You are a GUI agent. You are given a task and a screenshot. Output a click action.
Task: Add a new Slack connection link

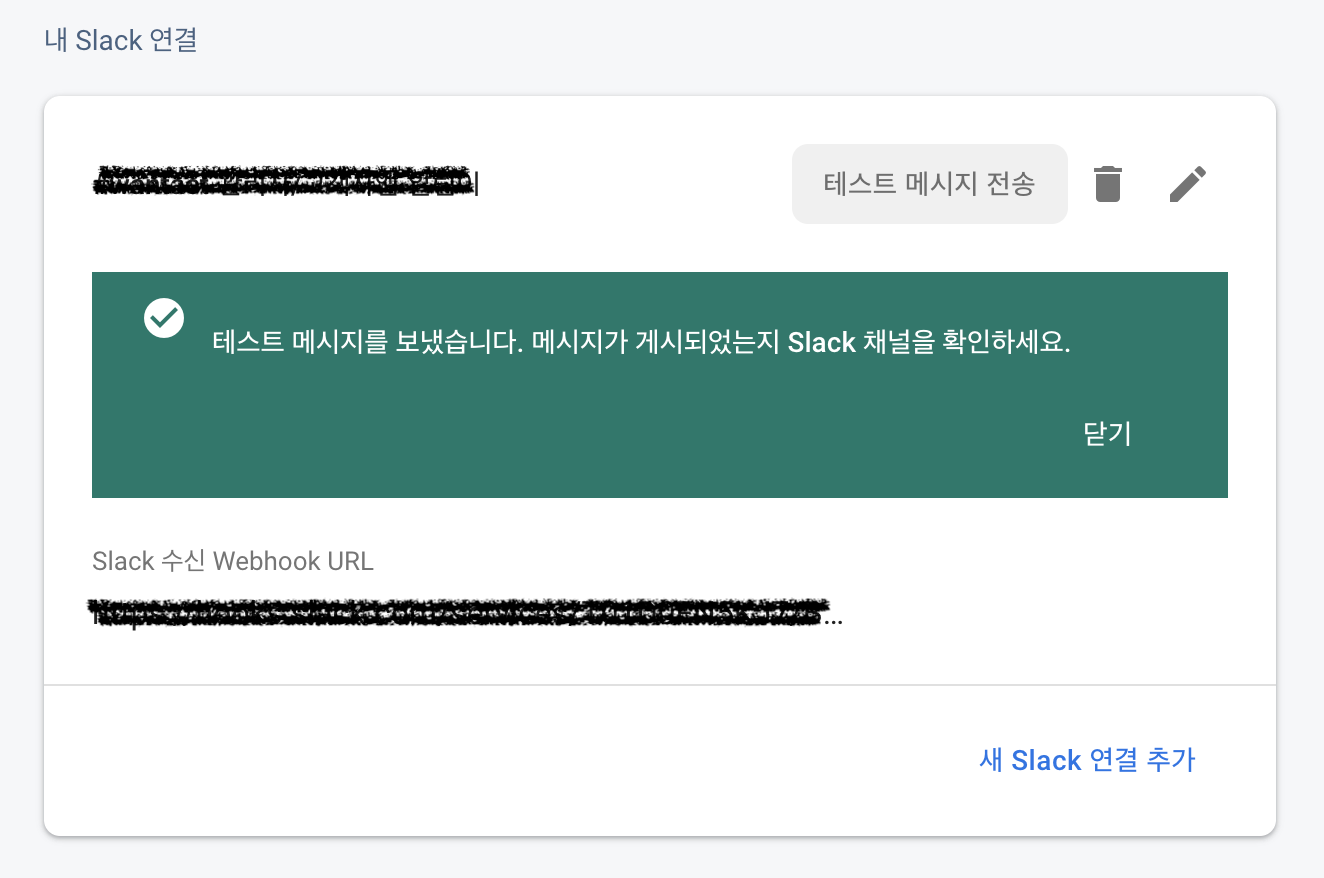click(x=1087, y=760)
